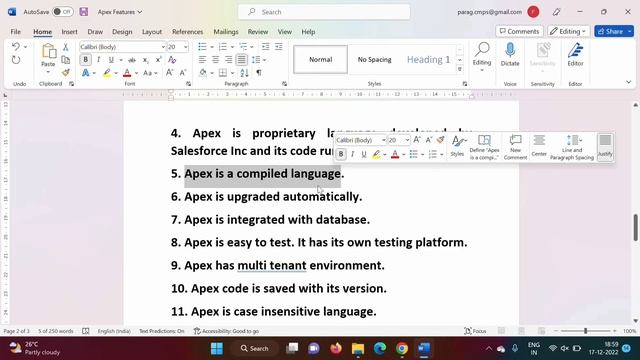Center align text in ribbon
Viewport: 640px width, 360px height.
coord(216,60)
